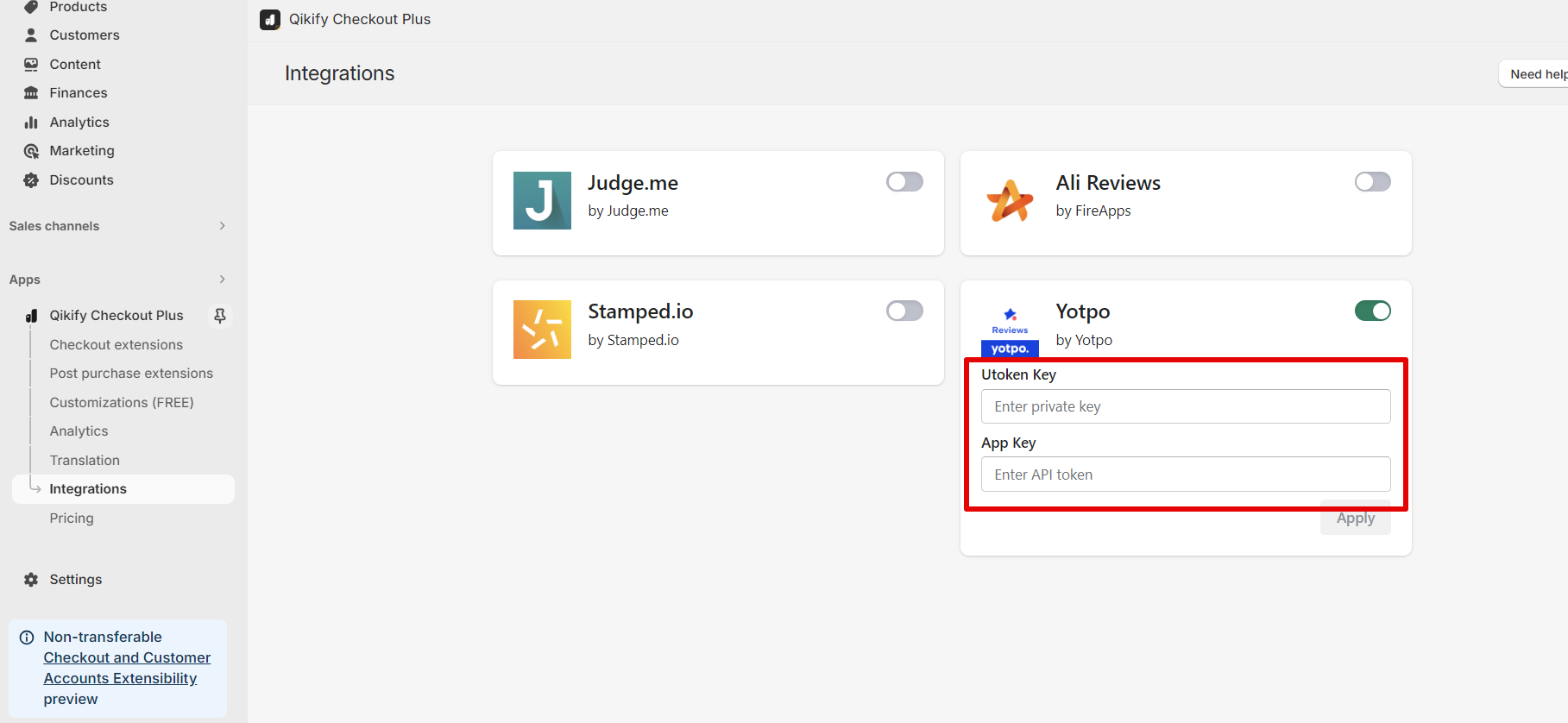Click the Integrations page heading
This screenshot has width=1568, height=723.
tap(340, 73)
